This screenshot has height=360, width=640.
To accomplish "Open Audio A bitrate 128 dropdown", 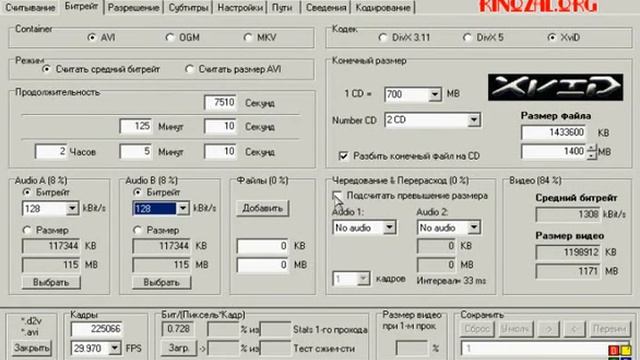I will click(x=72, y=209).
